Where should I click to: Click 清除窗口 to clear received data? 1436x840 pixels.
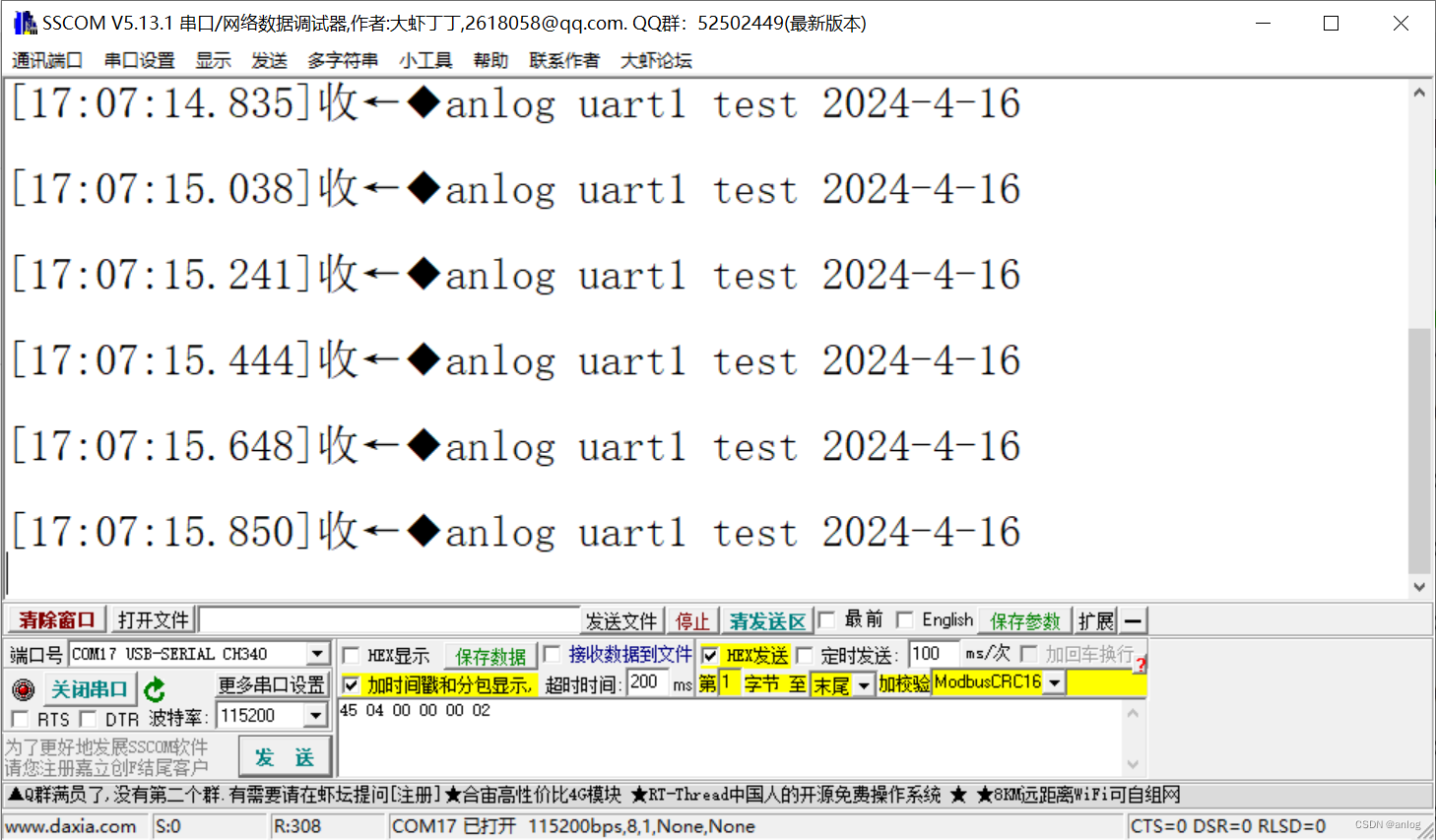pyautogui.click(x=56, y=619)
